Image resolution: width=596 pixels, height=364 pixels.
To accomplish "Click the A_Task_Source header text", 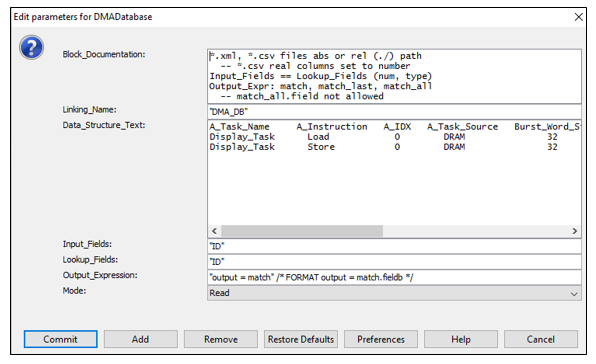I will 463,127.
